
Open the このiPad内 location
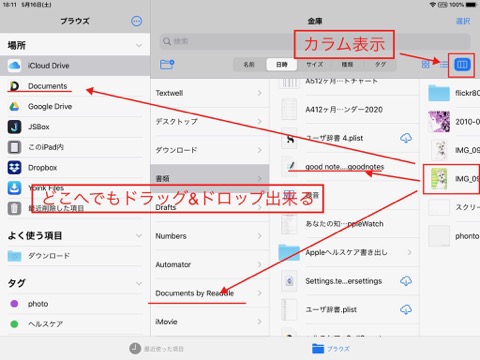coord(75,147)
